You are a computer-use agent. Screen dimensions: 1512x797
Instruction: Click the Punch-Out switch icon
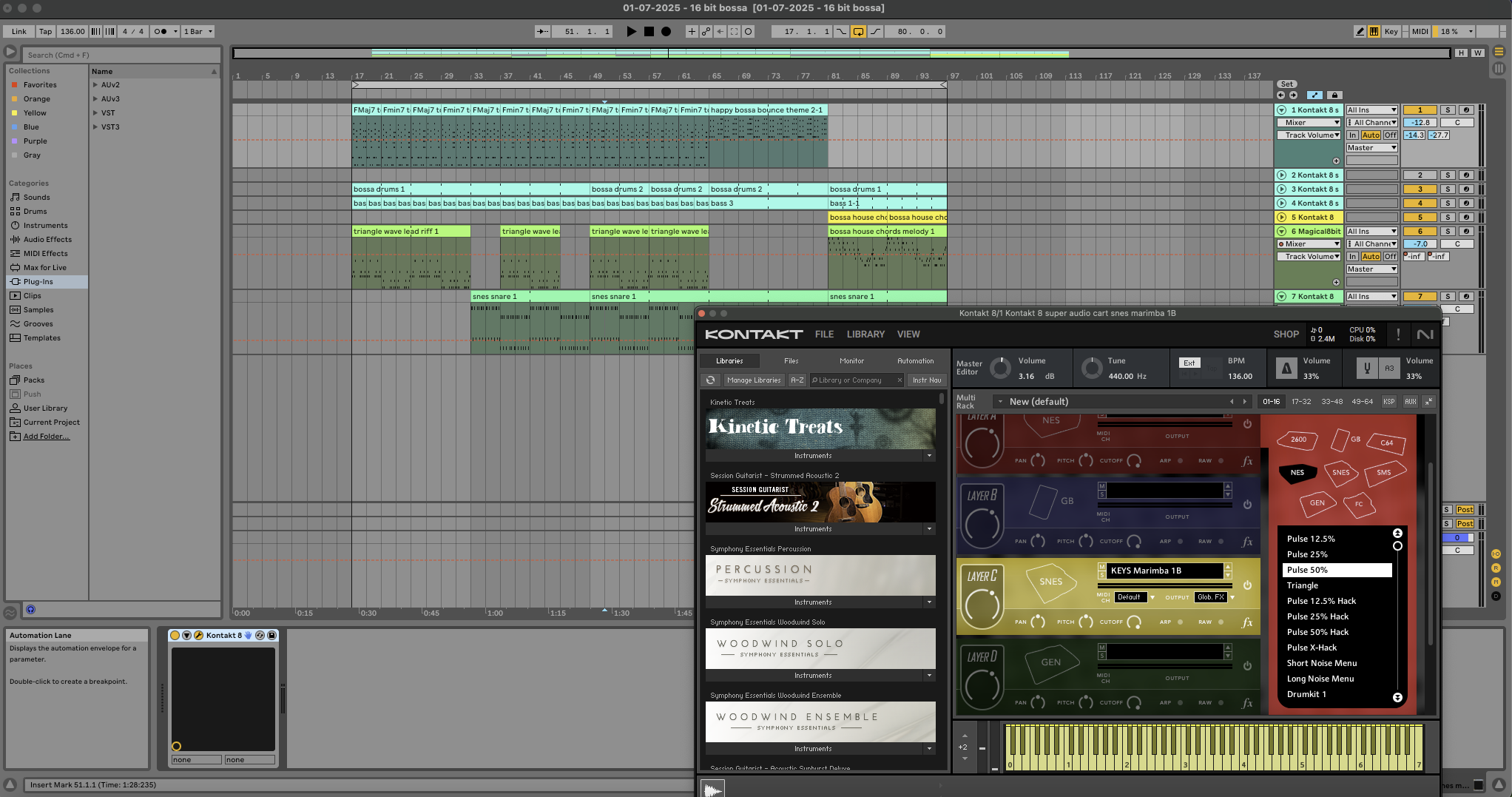(x=875, y=32)
